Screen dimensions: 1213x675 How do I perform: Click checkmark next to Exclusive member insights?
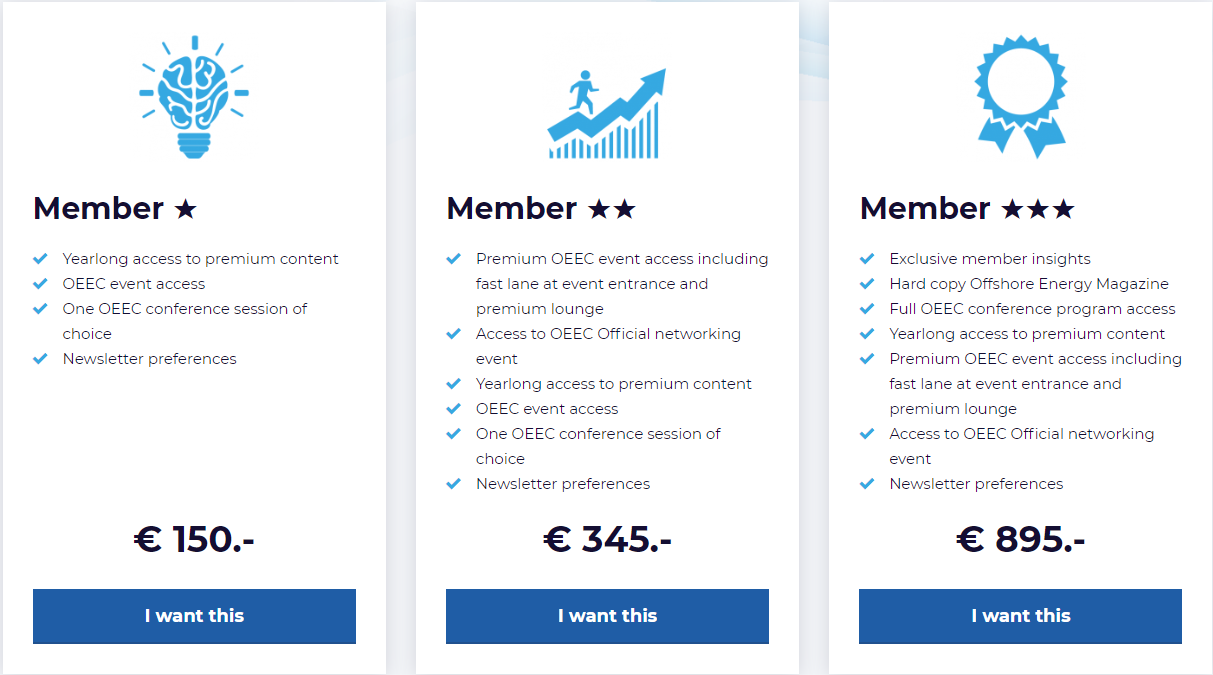tap(867, 259)
